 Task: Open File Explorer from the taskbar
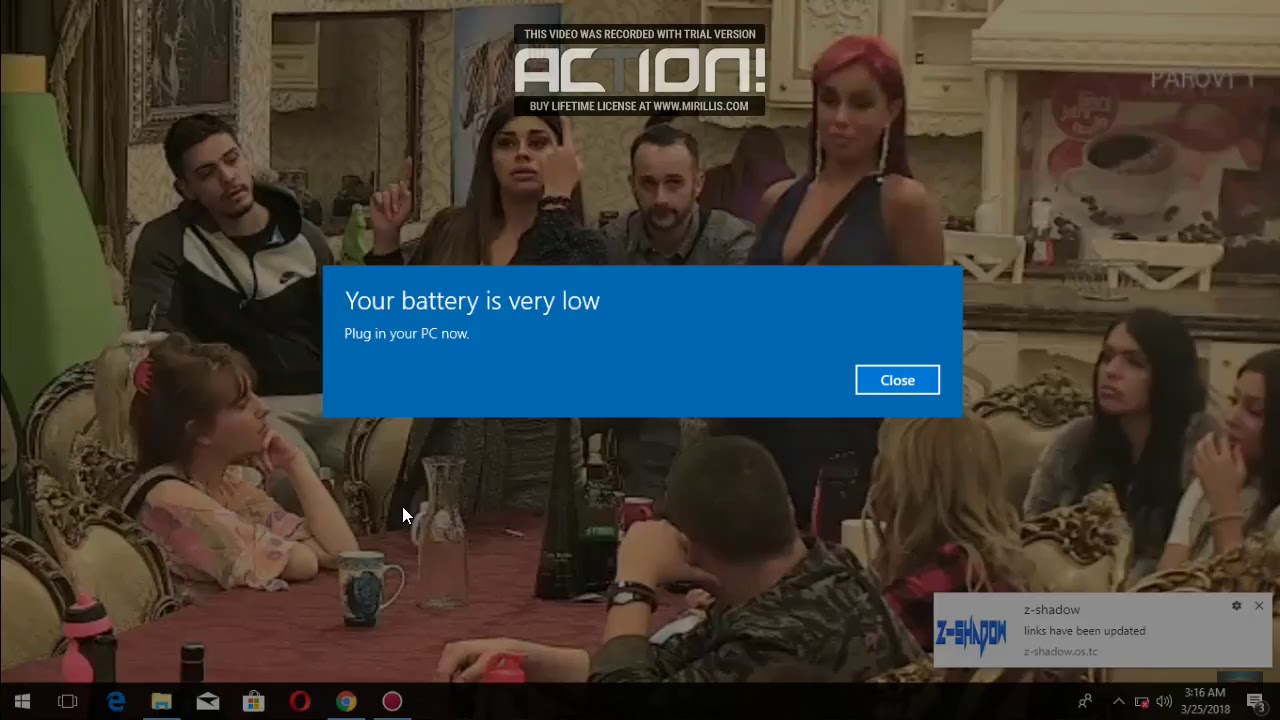coord(161,701)
